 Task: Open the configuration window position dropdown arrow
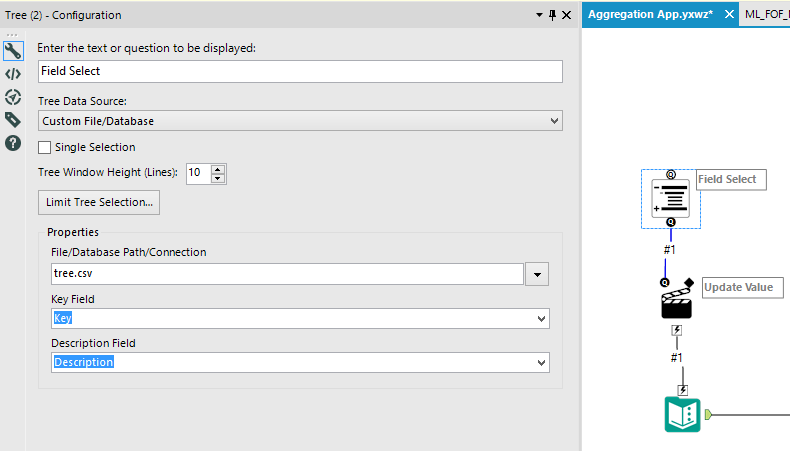pos(537,15)
